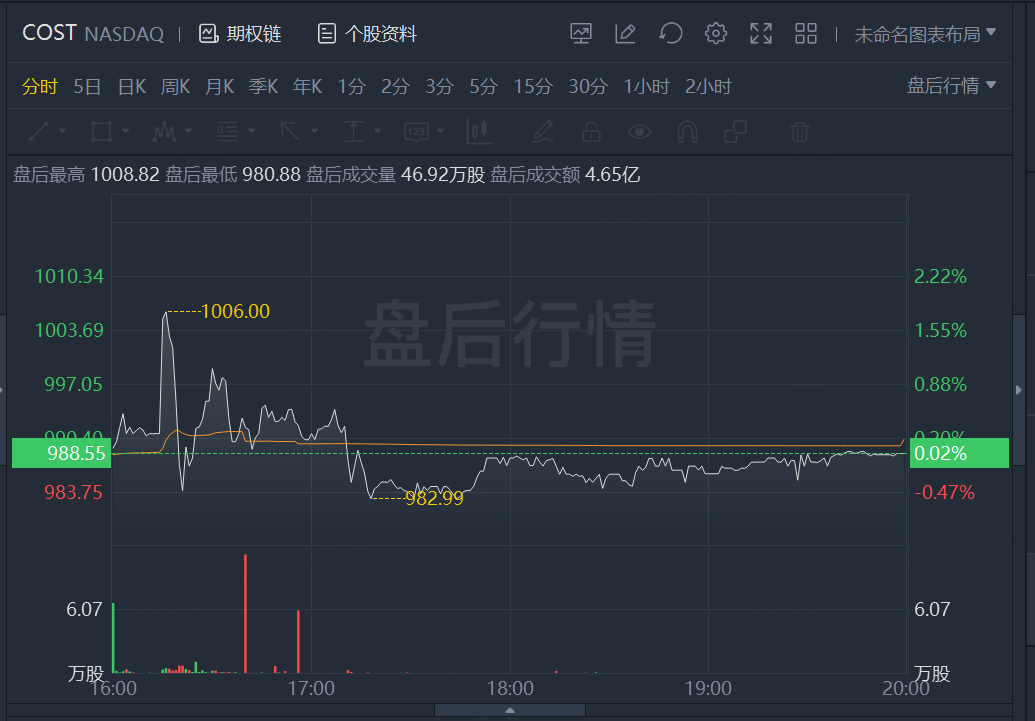Select the trend line drawing tool
1035x721 pixels.
point(39,131)
